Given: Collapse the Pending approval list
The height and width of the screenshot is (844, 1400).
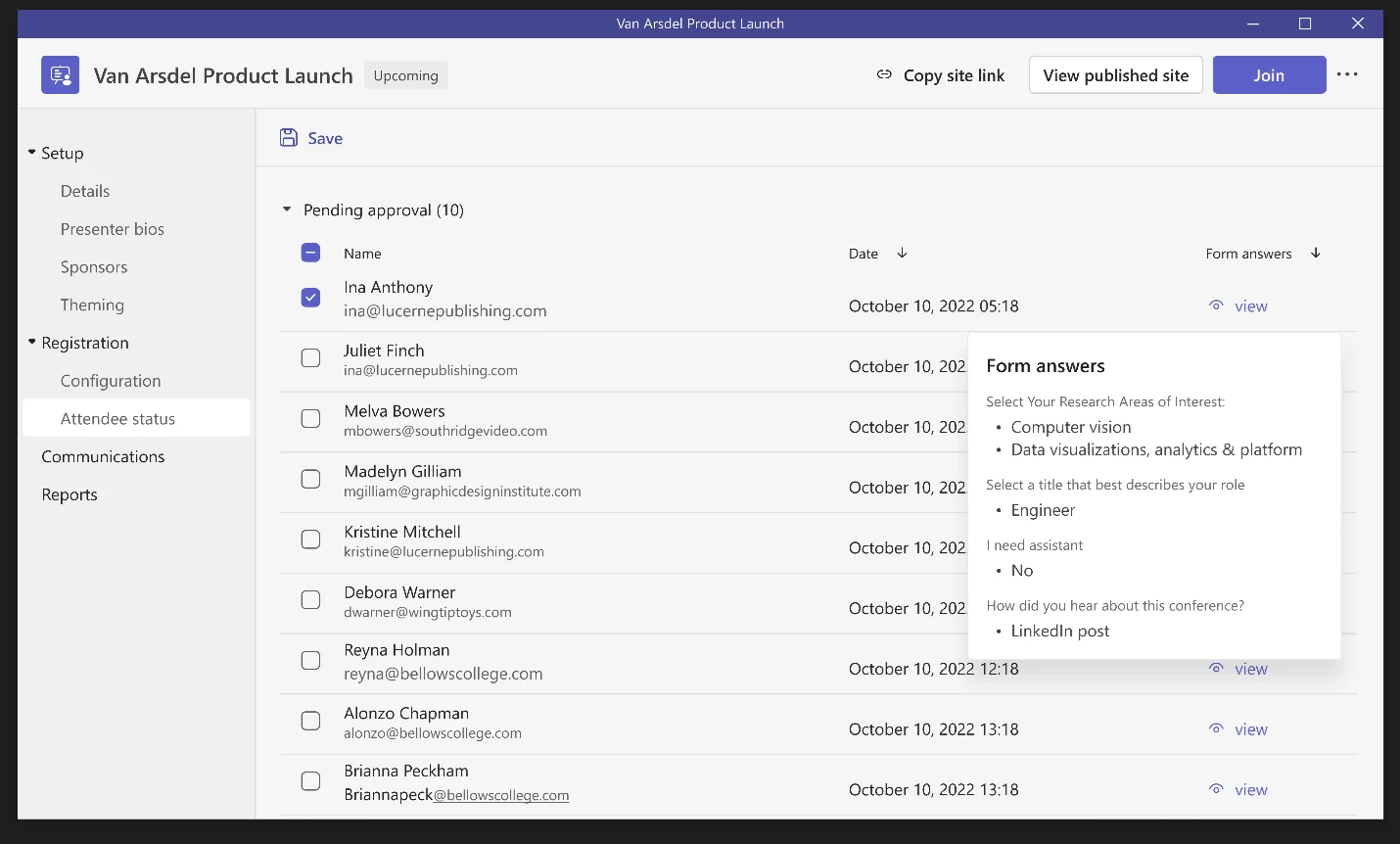Looking at the screenshot, I should (287, 209).
